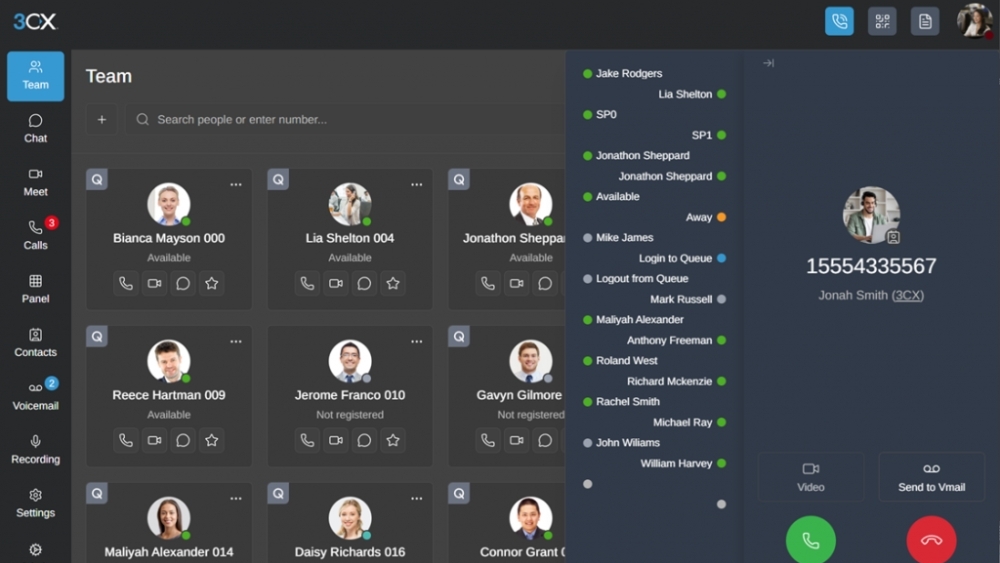
Task: Open the 3CX link for Jonah Smith
Action: click(908, 295)
